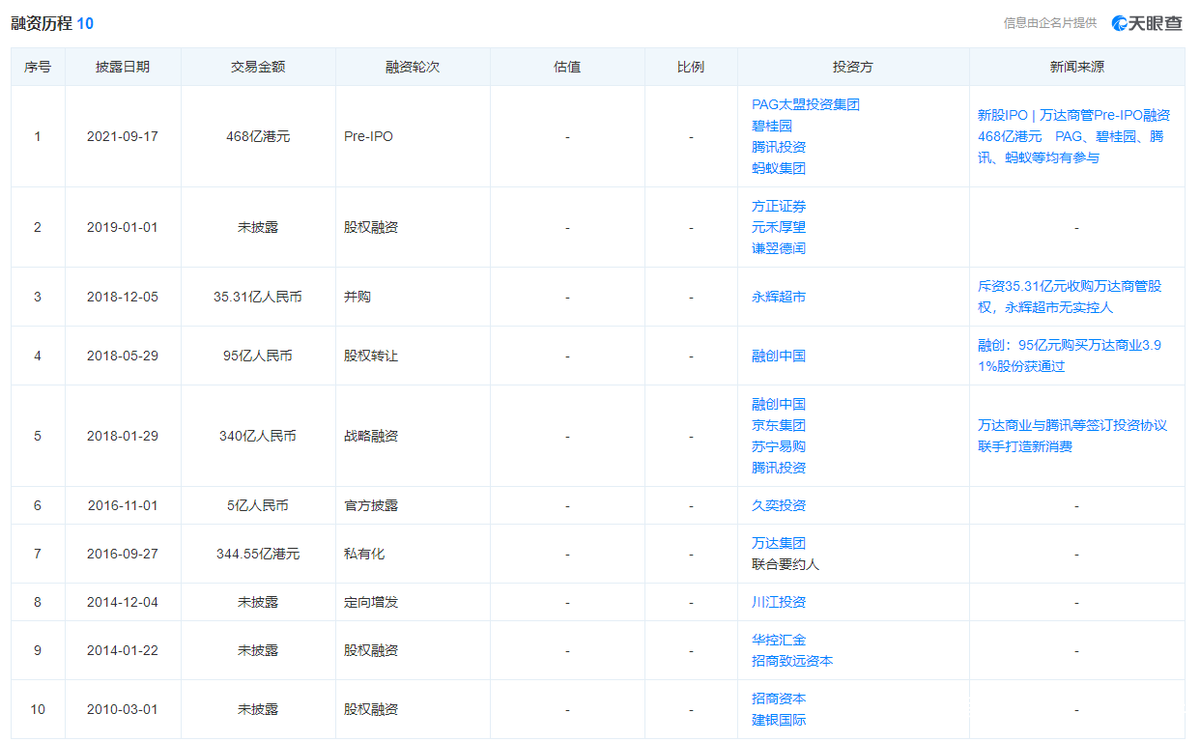Open investor 建银国际
Viewport: 1200px width, 741px height.
pos(779,720)
